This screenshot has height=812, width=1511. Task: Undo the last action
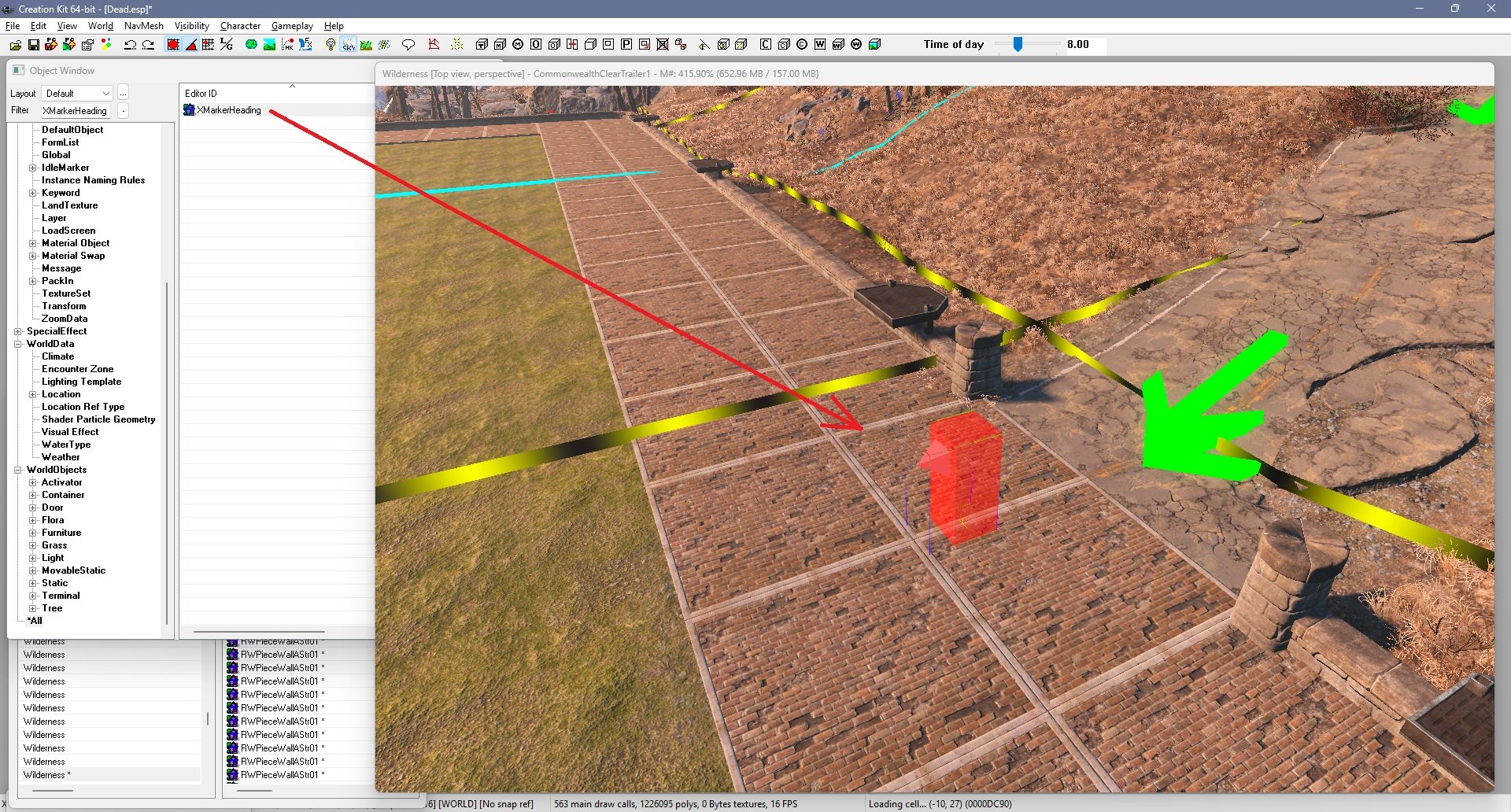click(x=131, y=45)
